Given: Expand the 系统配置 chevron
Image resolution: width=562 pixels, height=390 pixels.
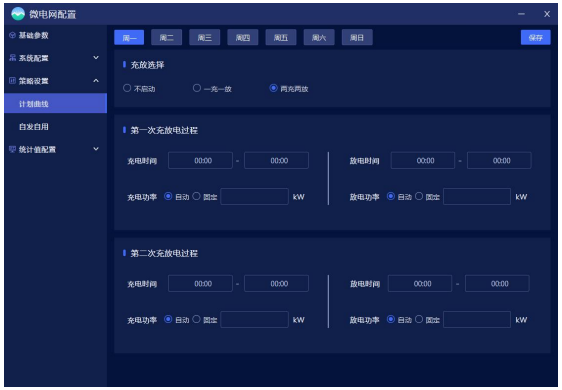Looking at the screenshot, I should [x=96, y=57].
